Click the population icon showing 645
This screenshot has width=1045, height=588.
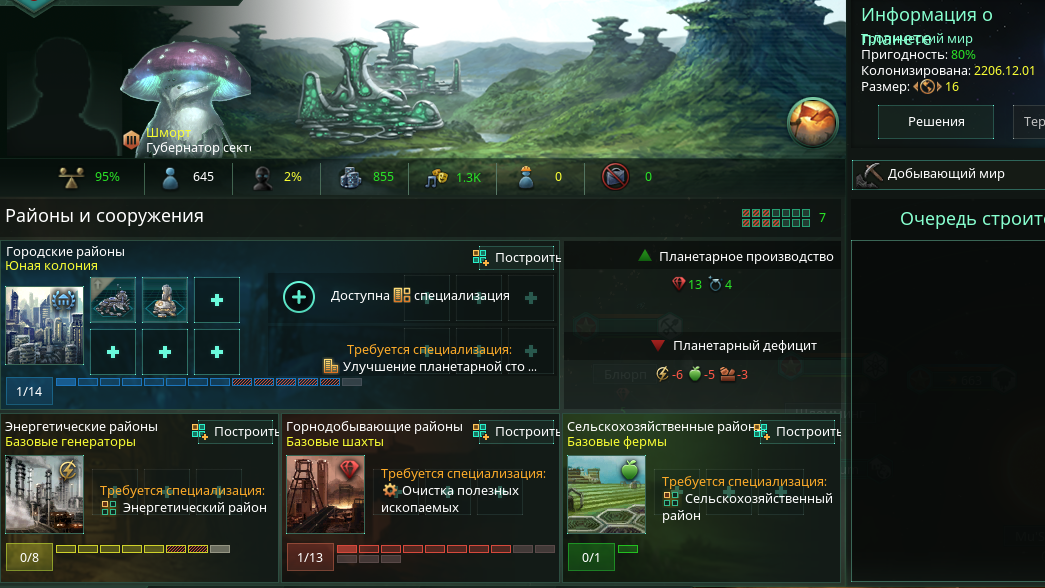point(171,177)
